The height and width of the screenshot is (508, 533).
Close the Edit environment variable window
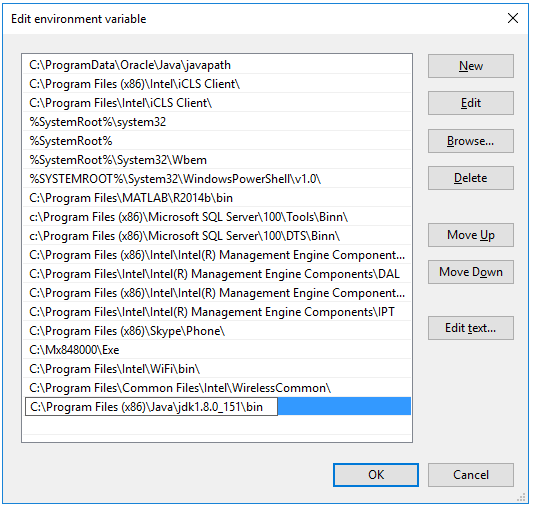pos(513,18)
